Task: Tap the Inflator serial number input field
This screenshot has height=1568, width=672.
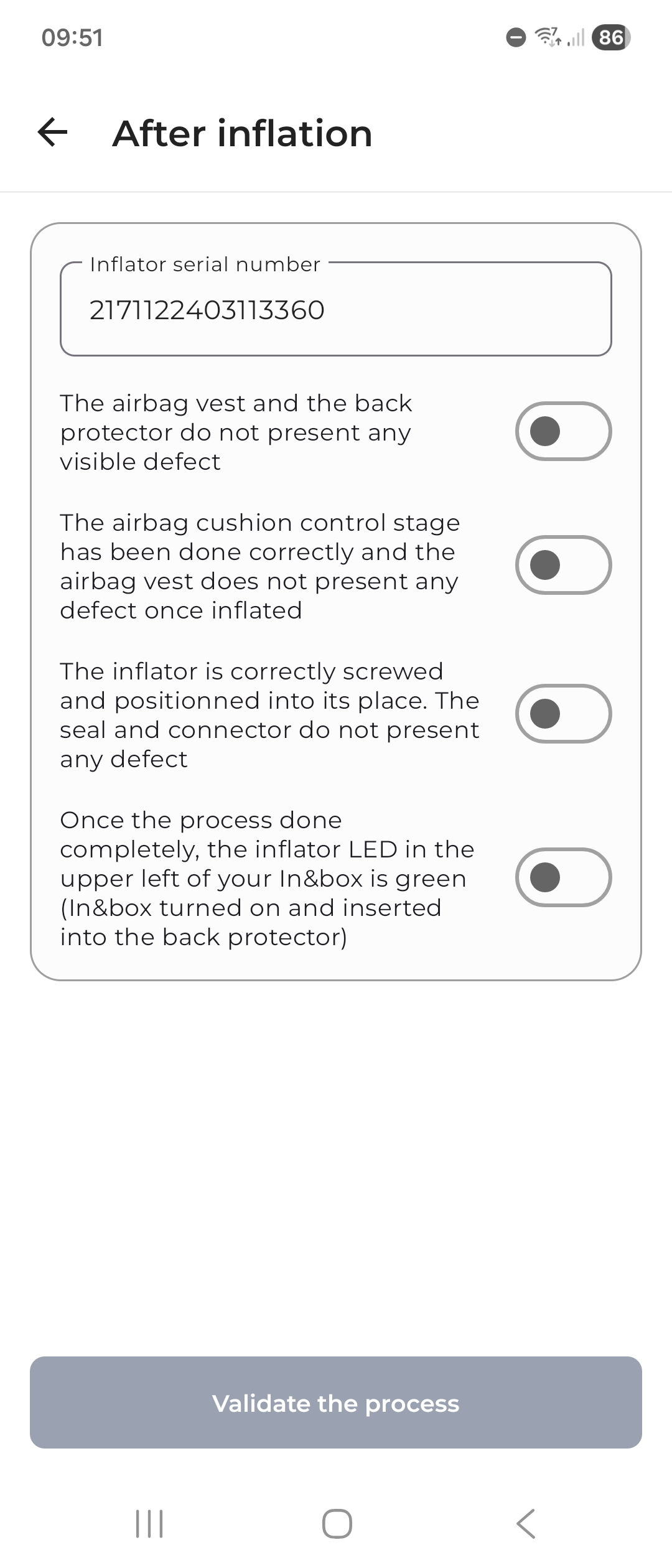Action: point(335,309)
